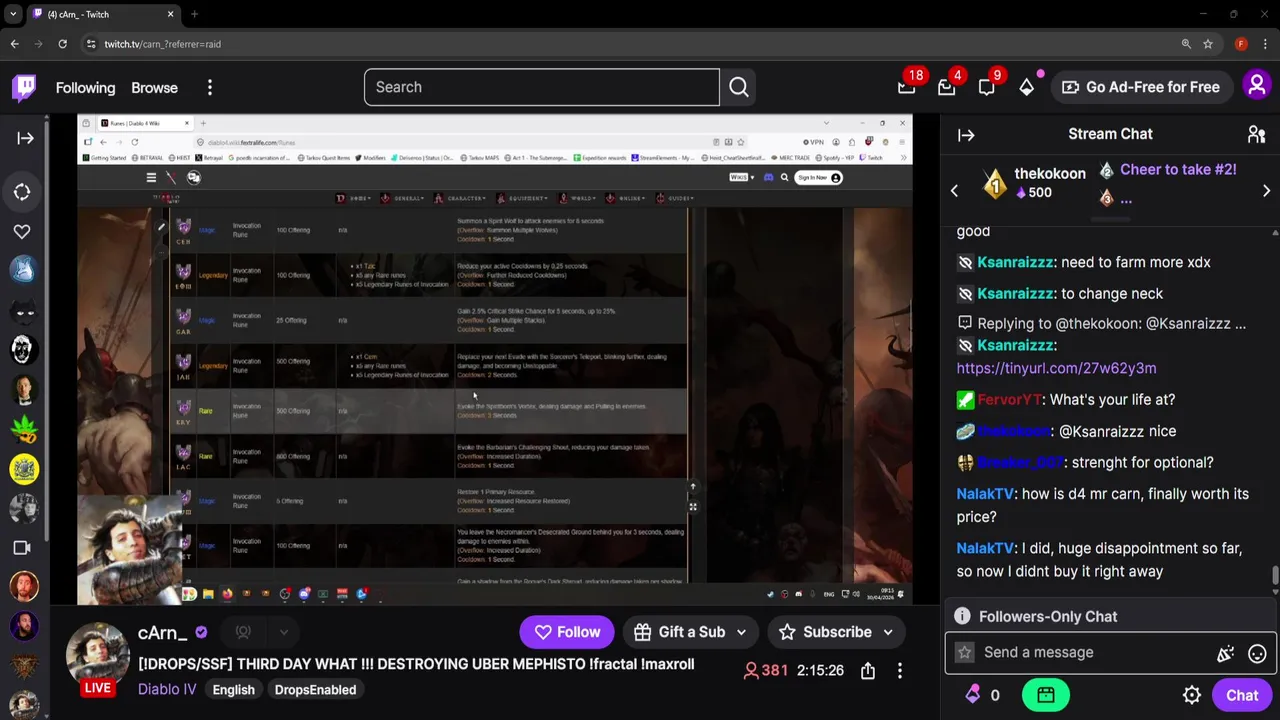The image size is (1280, 720).
Task: Click the DropsEnabled tag
Action: [315, 690]
